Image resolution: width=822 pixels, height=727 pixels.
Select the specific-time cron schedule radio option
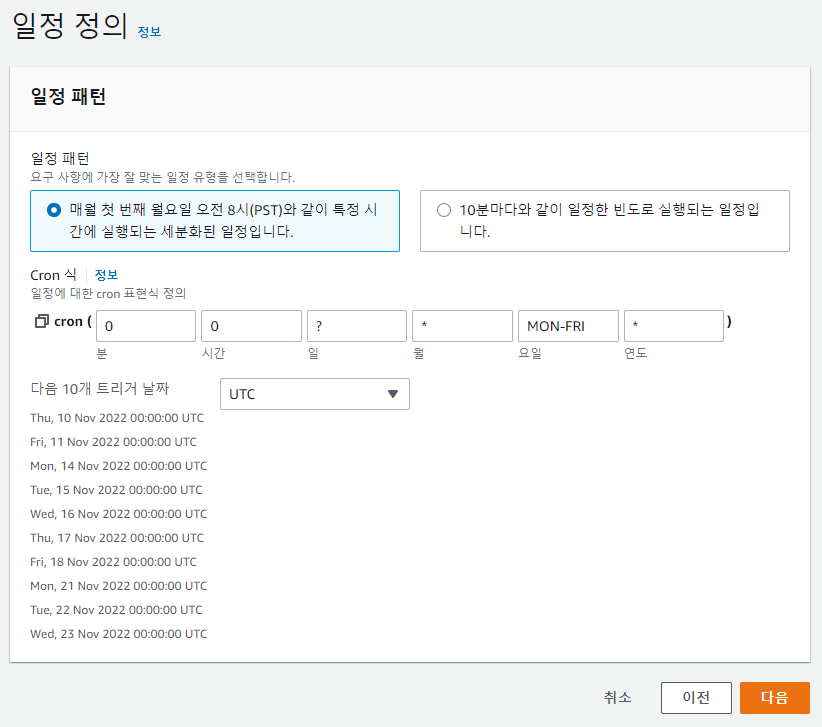coord(53,210)
